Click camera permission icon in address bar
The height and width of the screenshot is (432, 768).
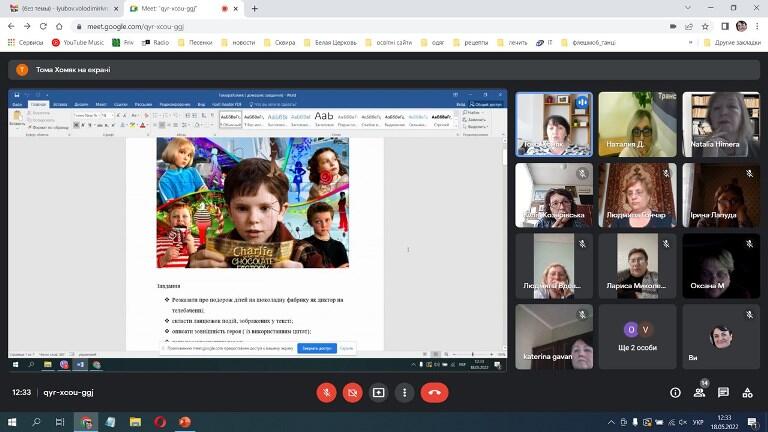pos(673,26)
